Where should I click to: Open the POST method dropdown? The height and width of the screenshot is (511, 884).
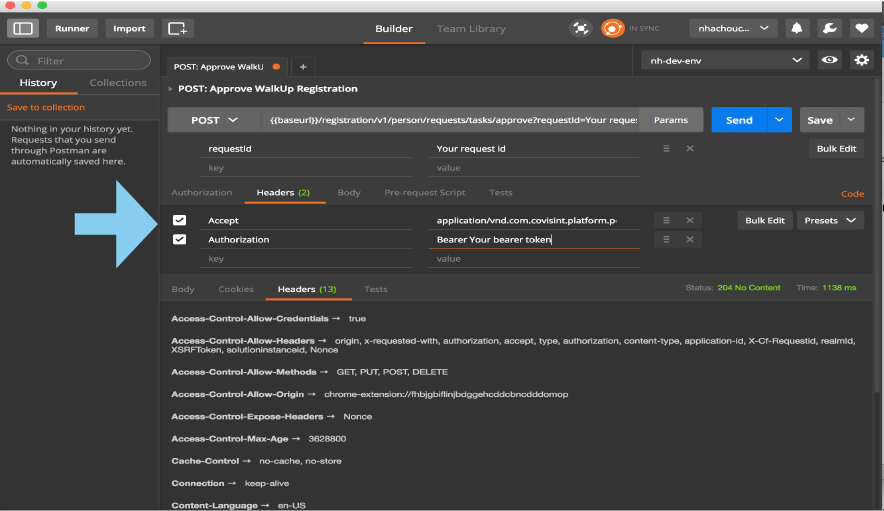214,120
